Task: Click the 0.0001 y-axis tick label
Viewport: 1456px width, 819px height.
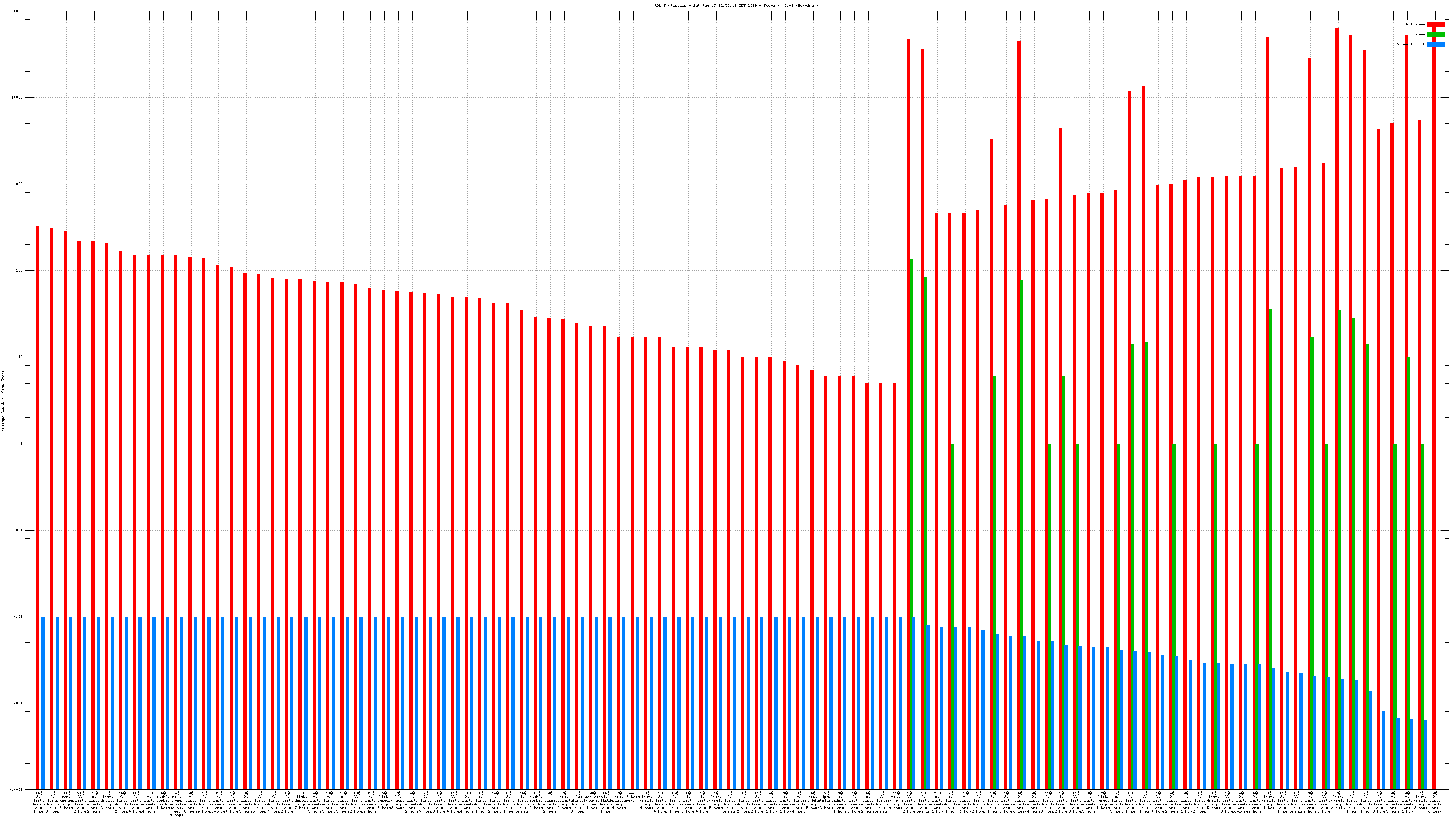Action: pyautogui.click(x=17, y=789)
